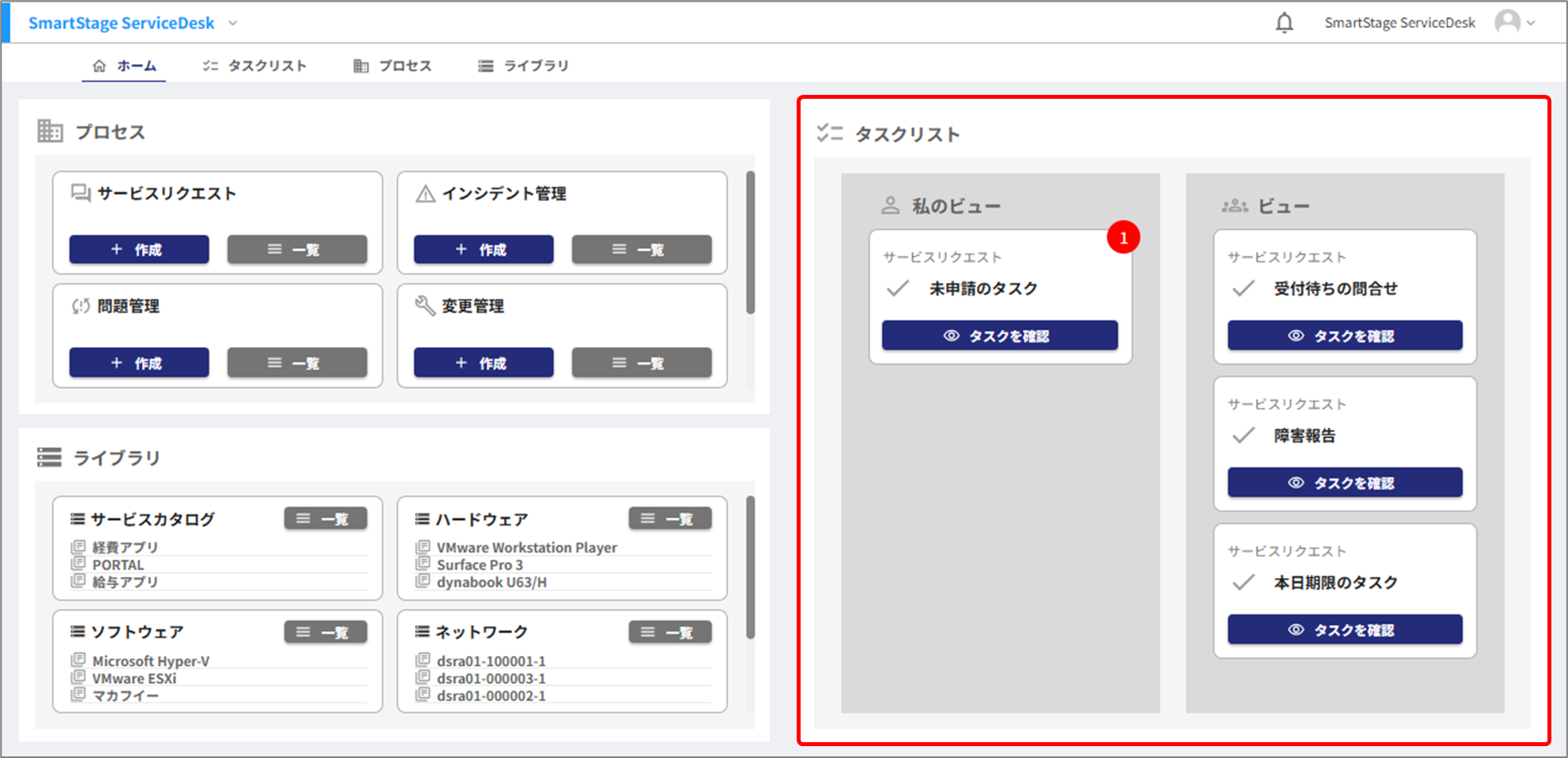Click the document icon next to PORTAL

tap(78, 564)
